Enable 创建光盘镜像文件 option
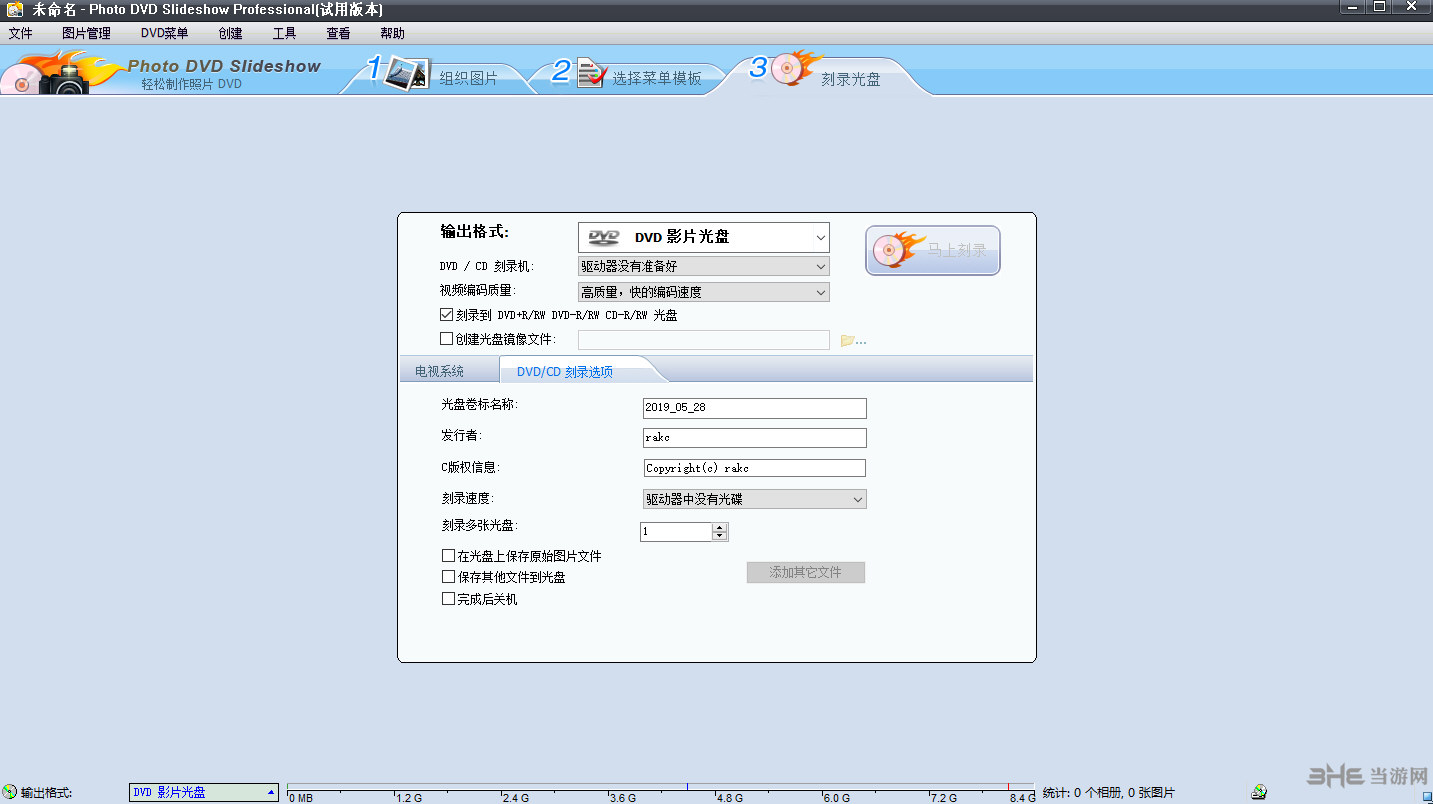Viewport: 1433px width, 804px height. tap(445, 338)
